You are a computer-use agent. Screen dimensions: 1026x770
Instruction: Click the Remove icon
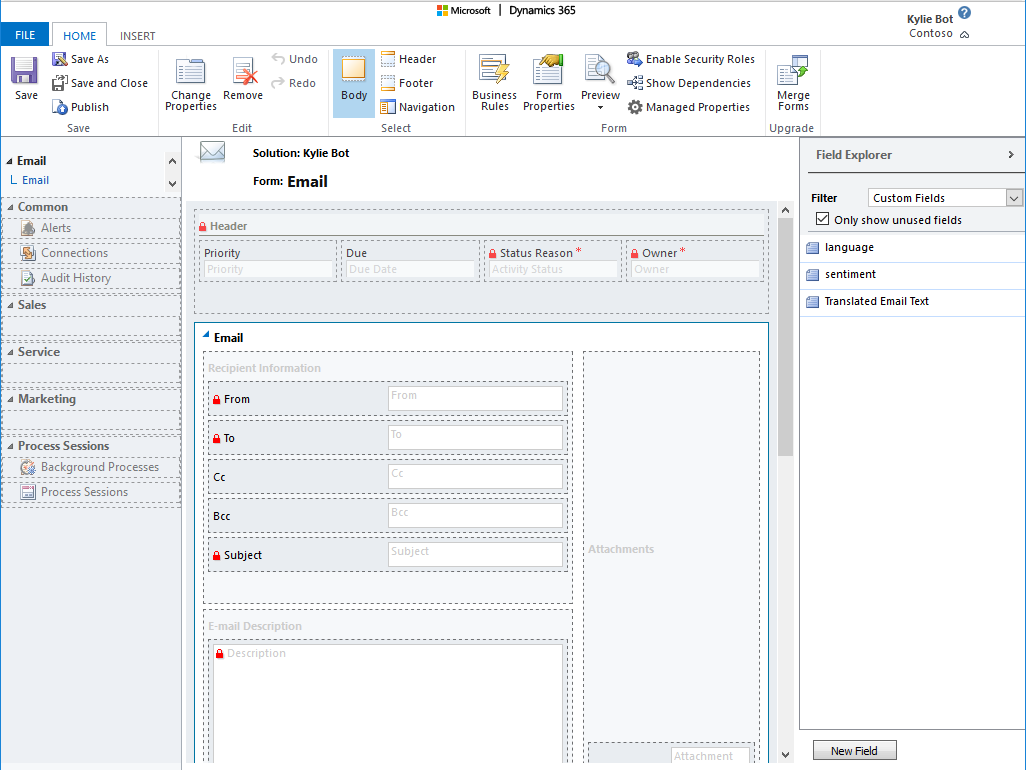point(243,71)
